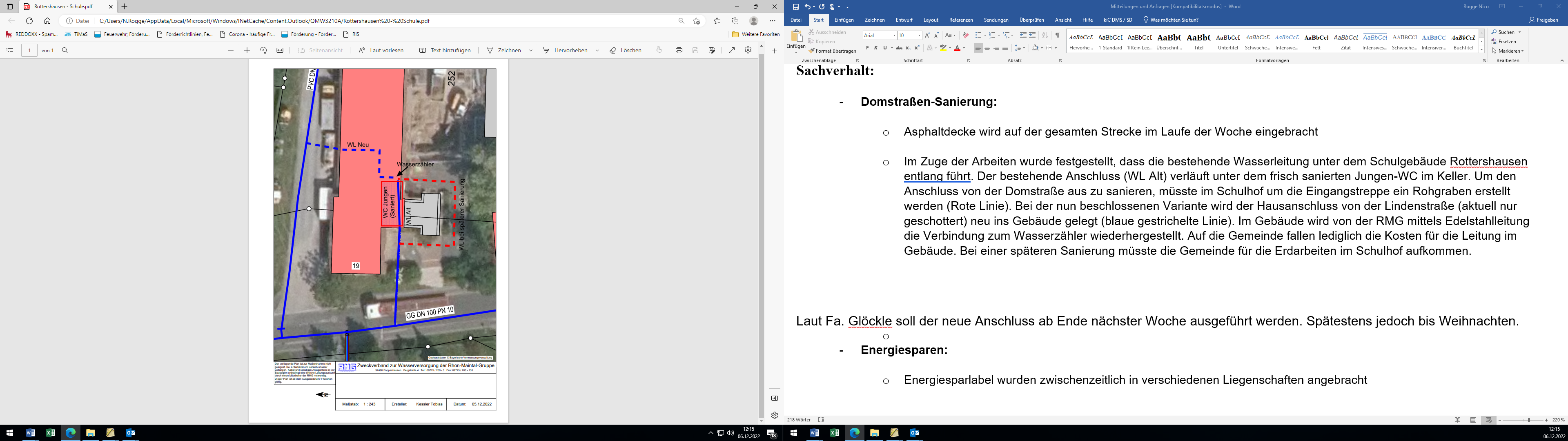This screenshot has width=1568, height=441.
Task: Click the paste clipboard icon labeled Einfügen
Action: [796, 41]
